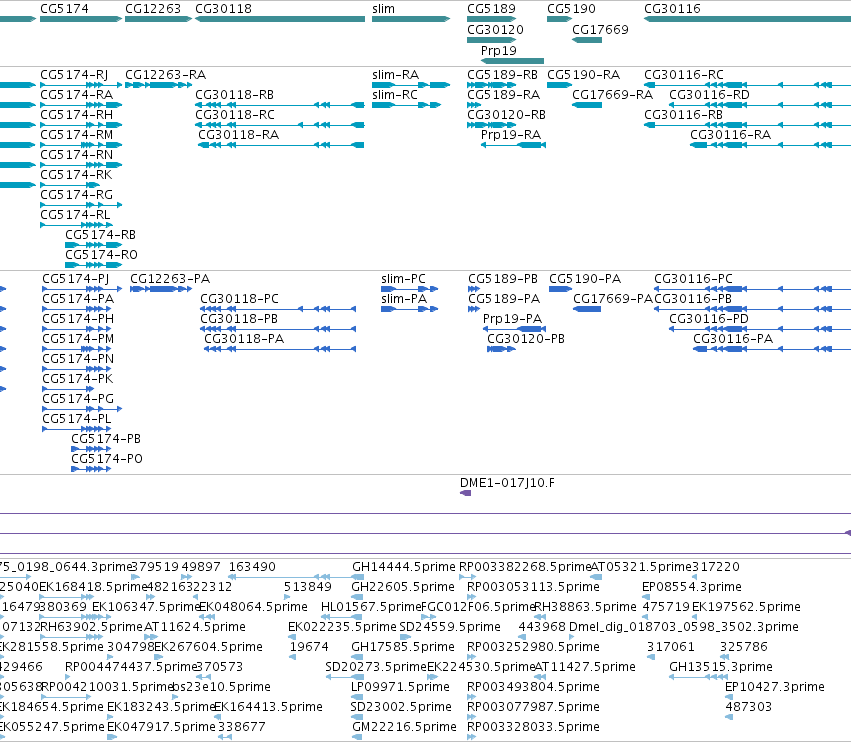Click transcript CG30120-RB
Screen dimensions: 851x742
[506, 115]
